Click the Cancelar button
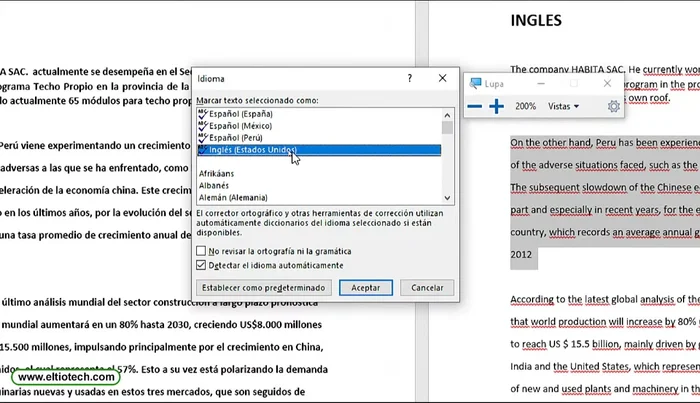The height and width of the screenshot is (403, 700). 427,288
